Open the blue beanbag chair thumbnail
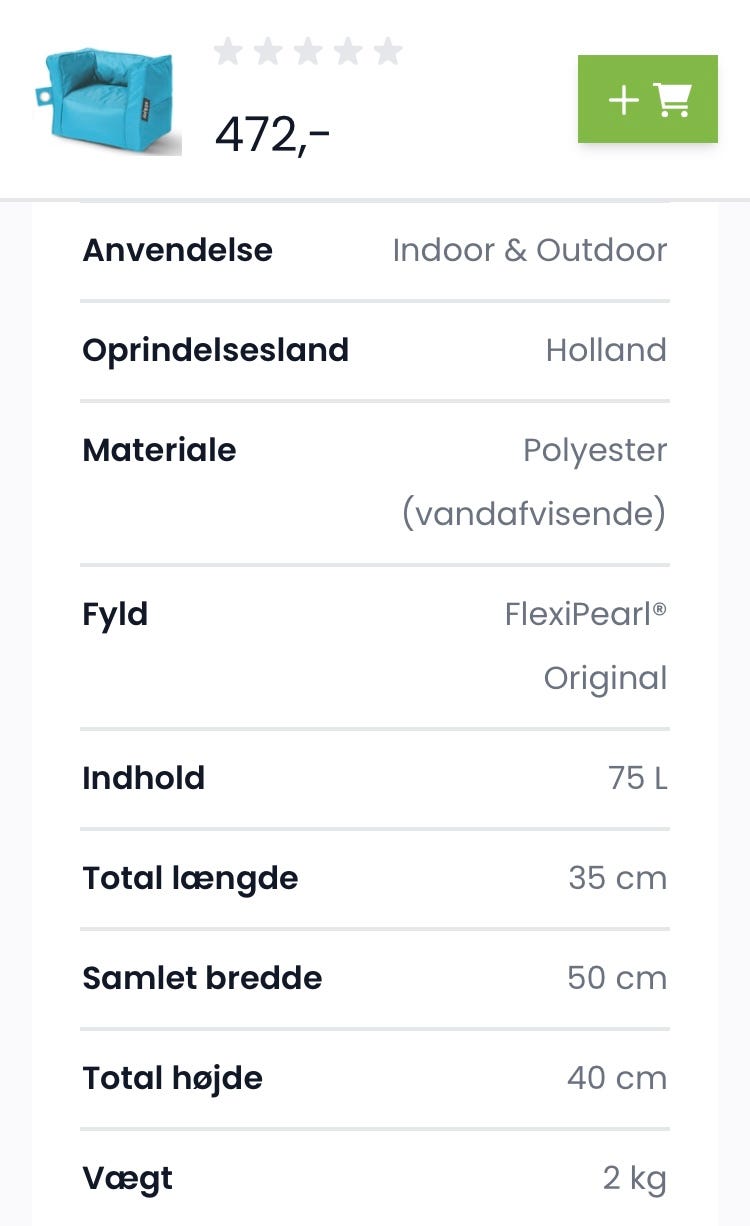 pyautogui.click(x=108, y=101)
